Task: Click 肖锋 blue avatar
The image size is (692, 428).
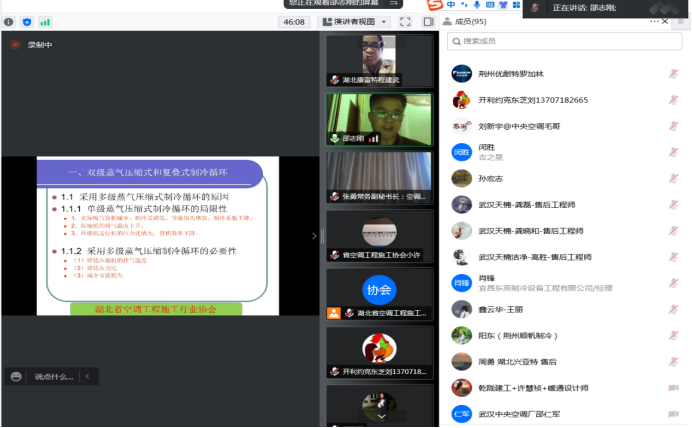Action: coord(462,283)
